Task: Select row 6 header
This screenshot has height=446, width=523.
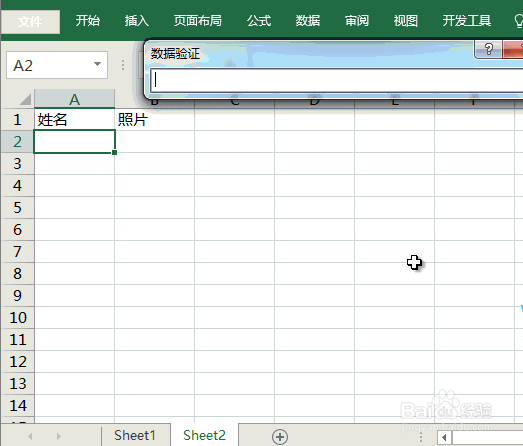Action: 17,230
